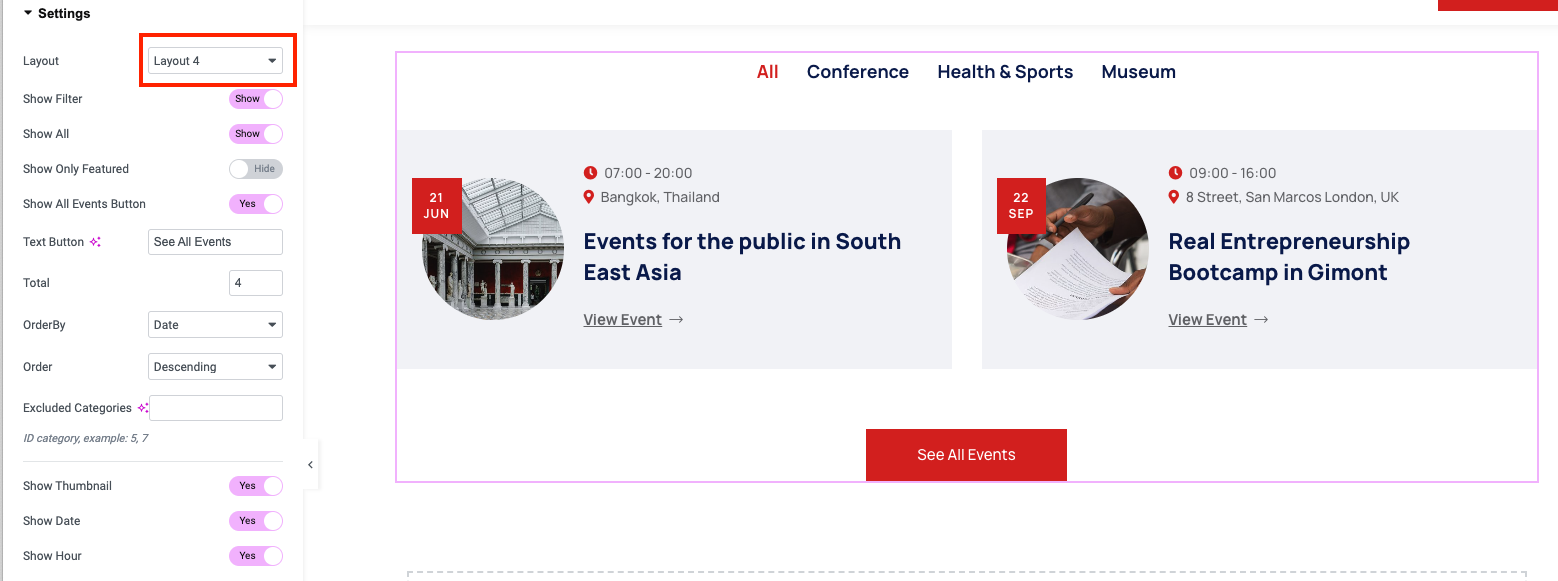Open the OrderBy dropdown
The width and height of the screenshot is (1558, 581).
215,325
